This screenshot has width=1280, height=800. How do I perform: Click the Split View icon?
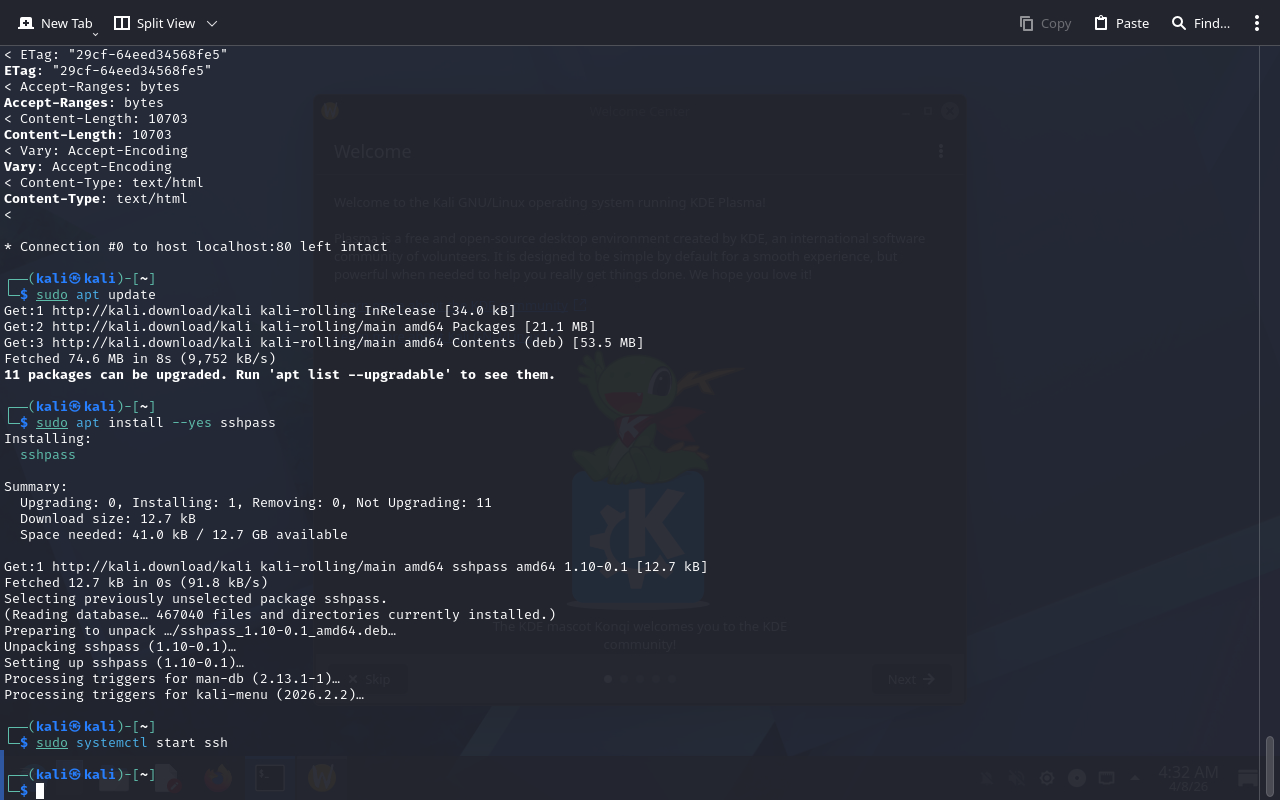tap(122, 23)
